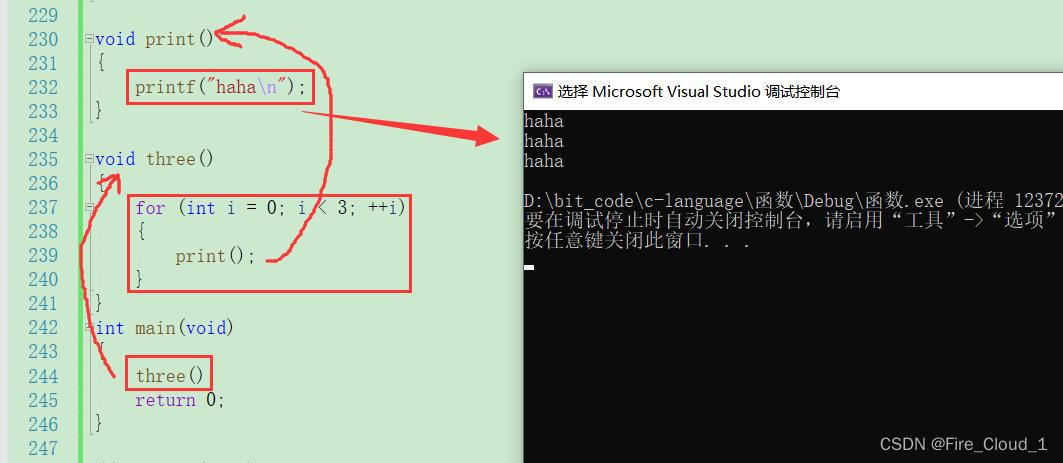Select line number 239 in the gutter
The width and height of the screenshot is (1063, 463).
point(43,256)
